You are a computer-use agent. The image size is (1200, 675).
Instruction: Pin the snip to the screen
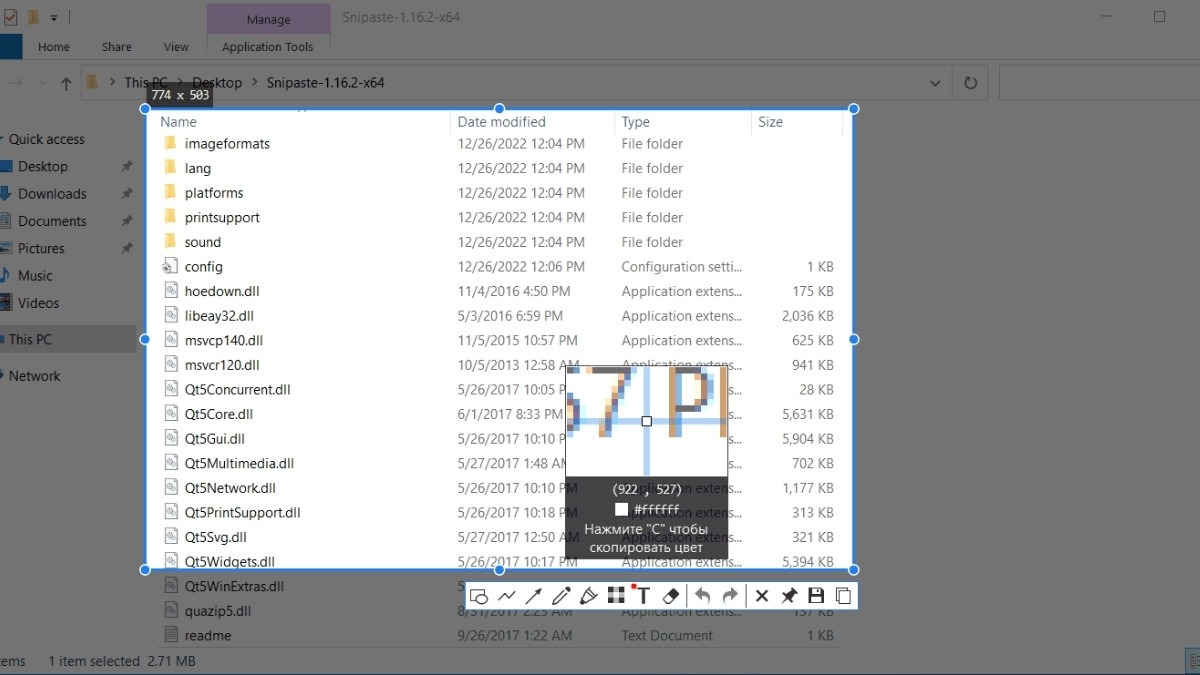point(789,596)
